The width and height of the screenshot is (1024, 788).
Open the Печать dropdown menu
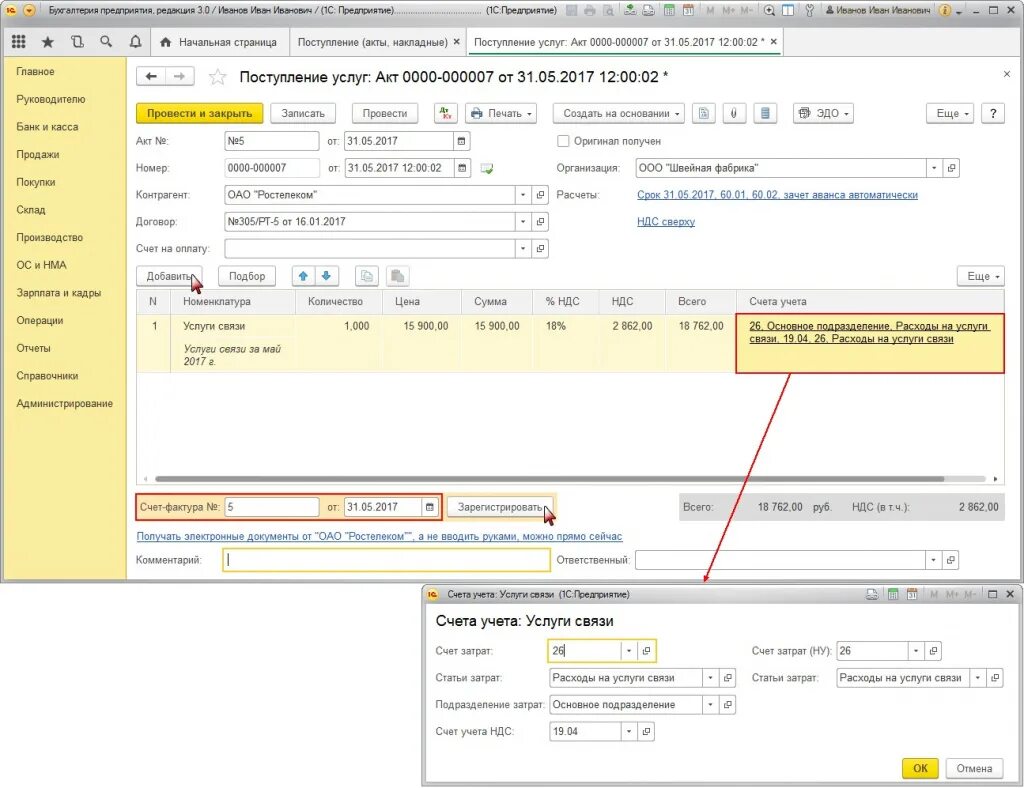[x=502, y=113]
